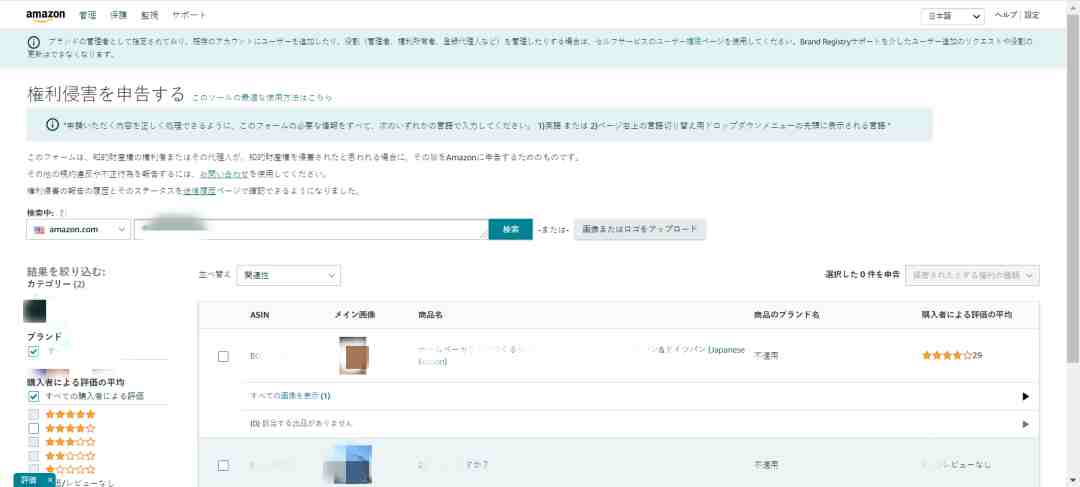
Task: Check the two-star rating filter
Action: [34, 455]
